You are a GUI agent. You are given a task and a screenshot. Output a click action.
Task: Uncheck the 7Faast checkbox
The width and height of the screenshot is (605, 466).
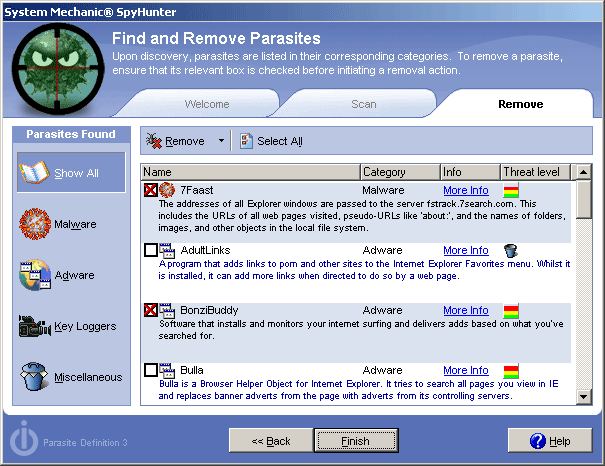[x=151, y=190]
